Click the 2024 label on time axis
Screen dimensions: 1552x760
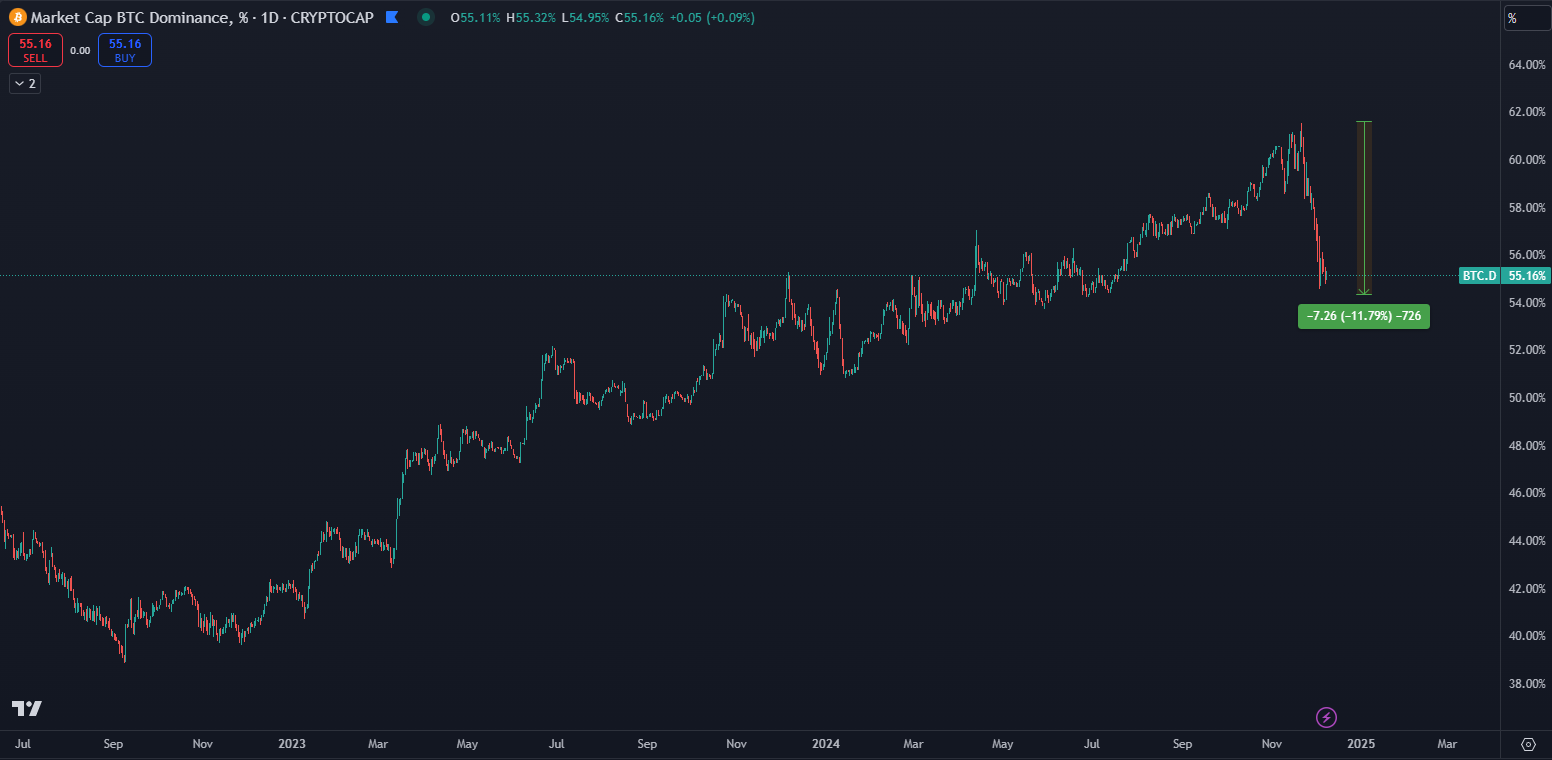pyautogui.click(x=826, y=744)
